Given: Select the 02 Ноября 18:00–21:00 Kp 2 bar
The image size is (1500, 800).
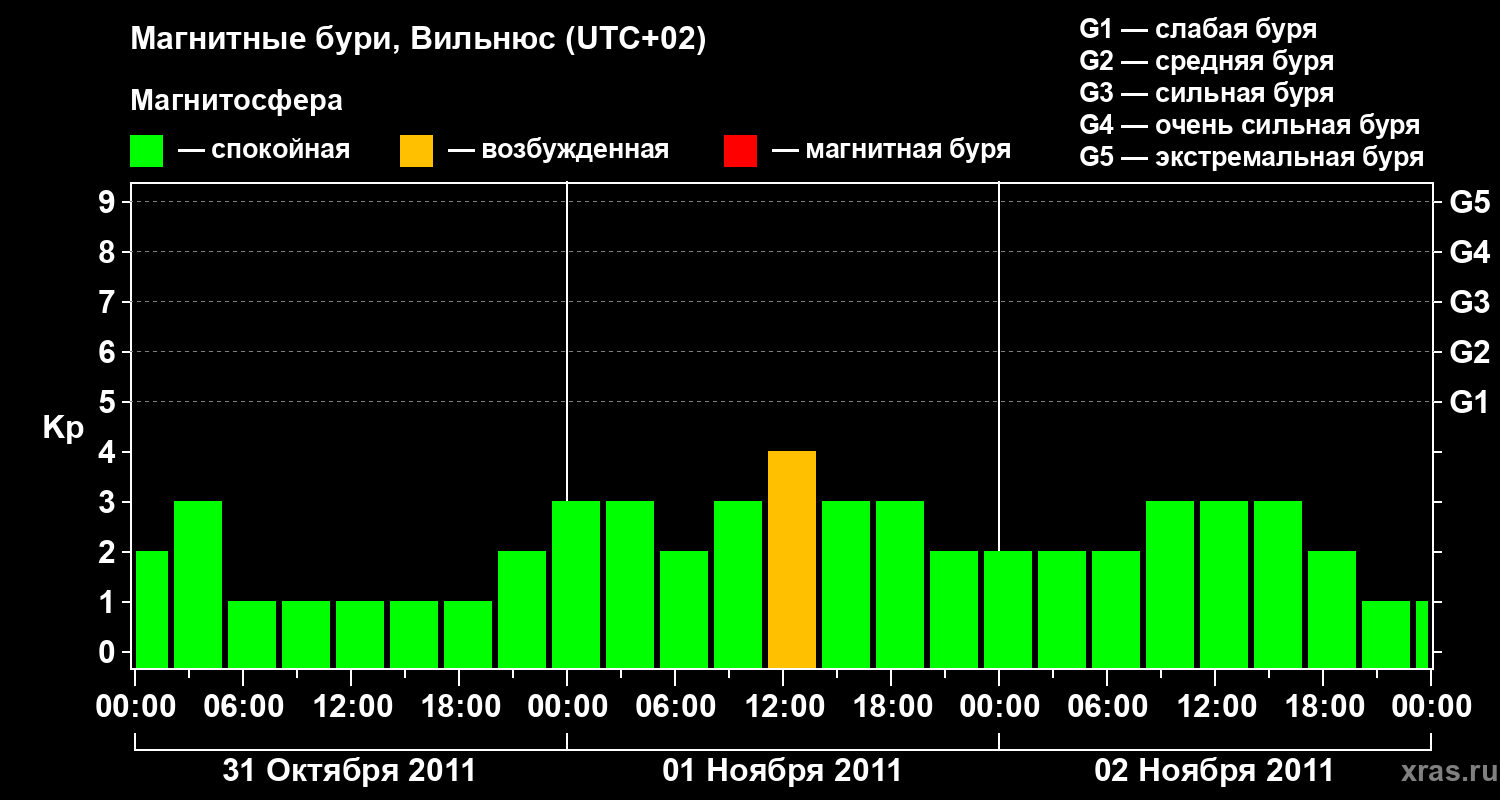Looking at the screenshot, I should click(1332, 610).
